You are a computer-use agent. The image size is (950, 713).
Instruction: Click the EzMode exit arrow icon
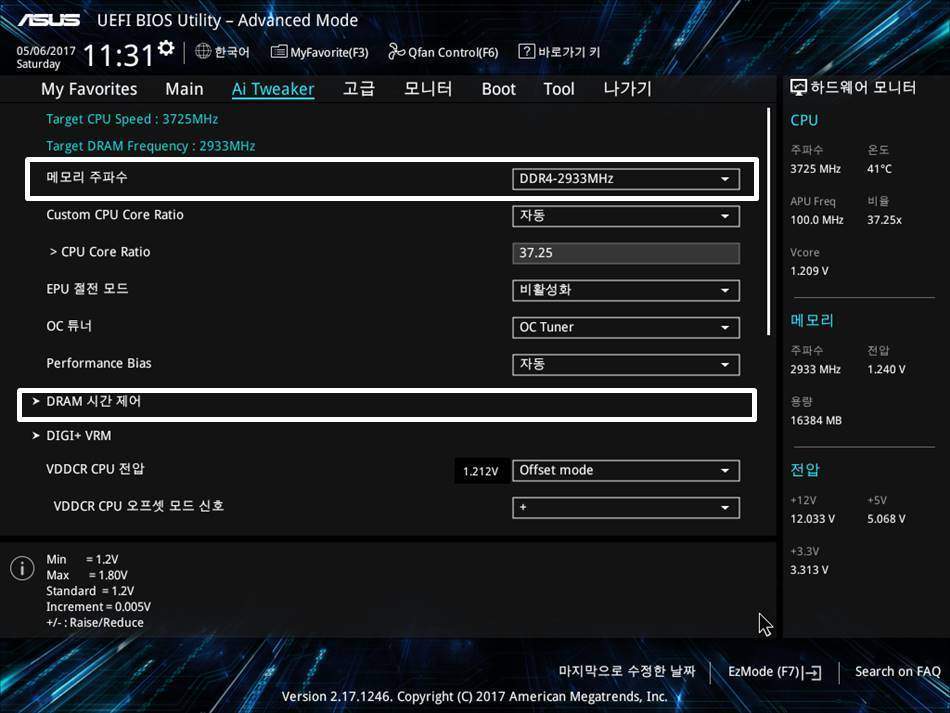(x=812, y=672)
